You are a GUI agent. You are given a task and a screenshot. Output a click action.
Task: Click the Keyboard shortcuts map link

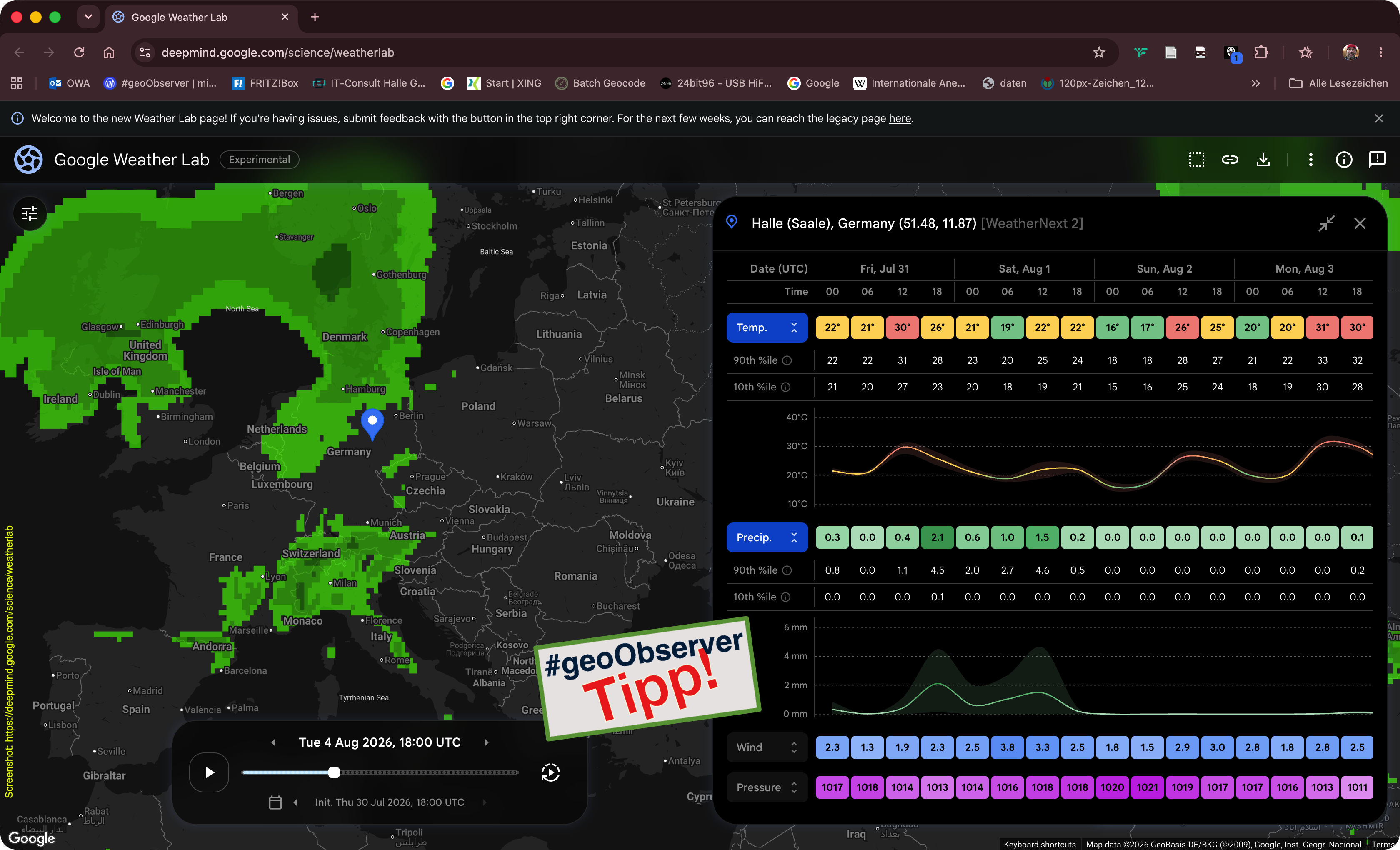(1040, 845)
